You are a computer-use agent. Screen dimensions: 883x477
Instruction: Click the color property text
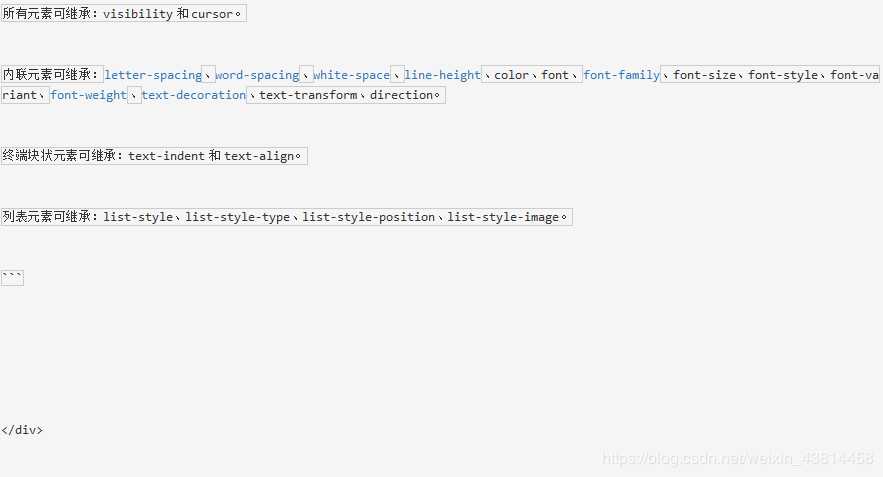[x=511, y=75]
